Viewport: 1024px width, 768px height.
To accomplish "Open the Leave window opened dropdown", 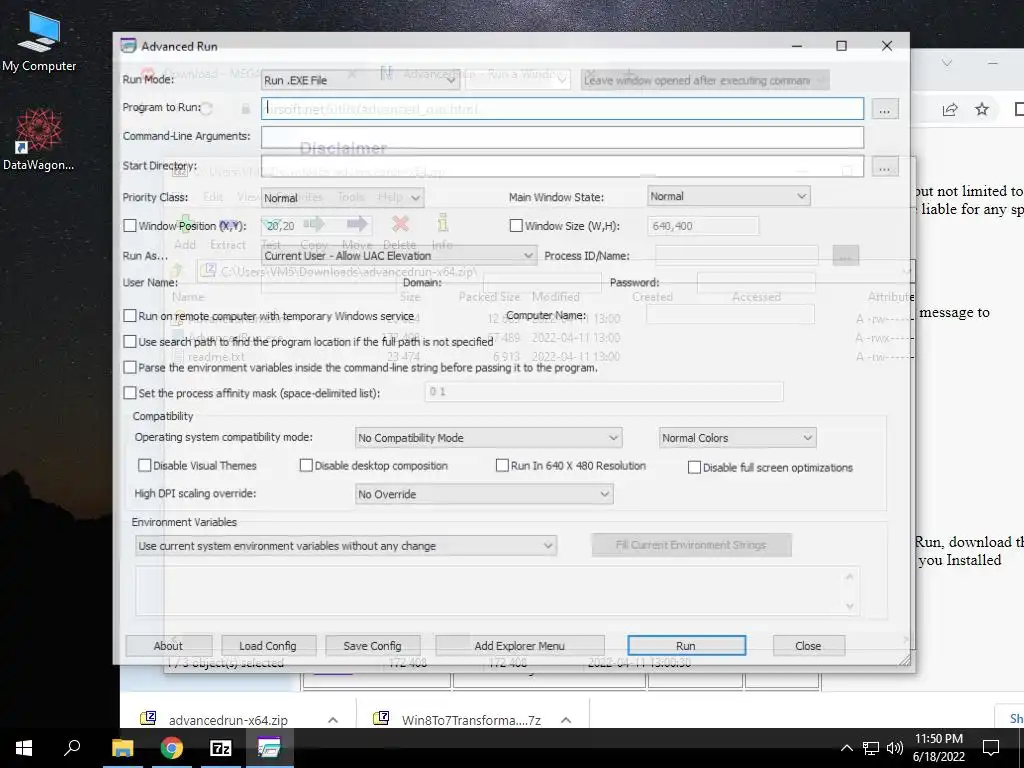I will click(705, 80).
